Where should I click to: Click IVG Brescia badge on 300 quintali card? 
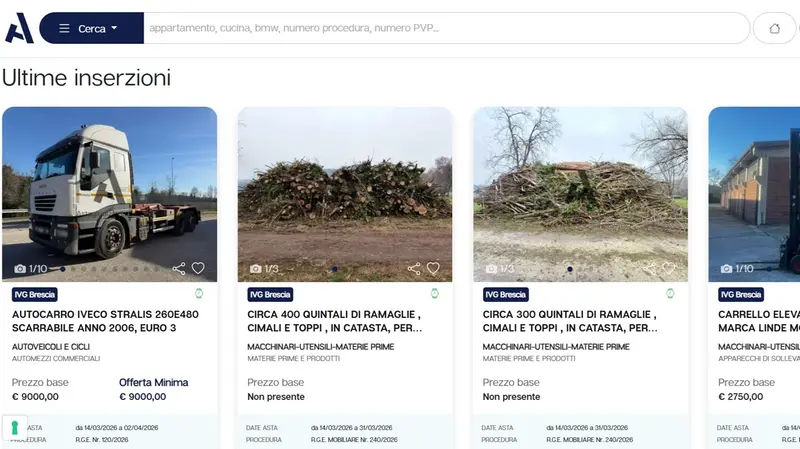[x=506, y=294]
